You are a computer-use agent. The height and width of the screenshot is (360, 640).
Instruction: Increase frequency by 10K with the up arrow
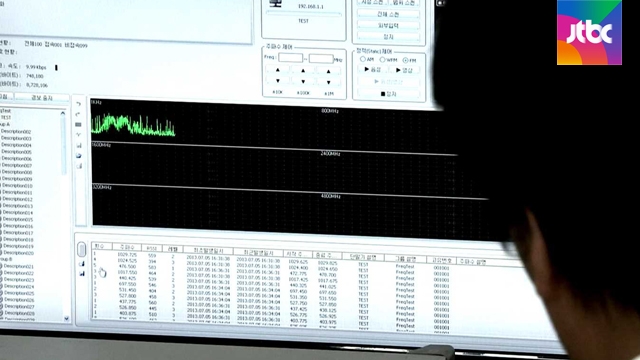coord(278,70)
